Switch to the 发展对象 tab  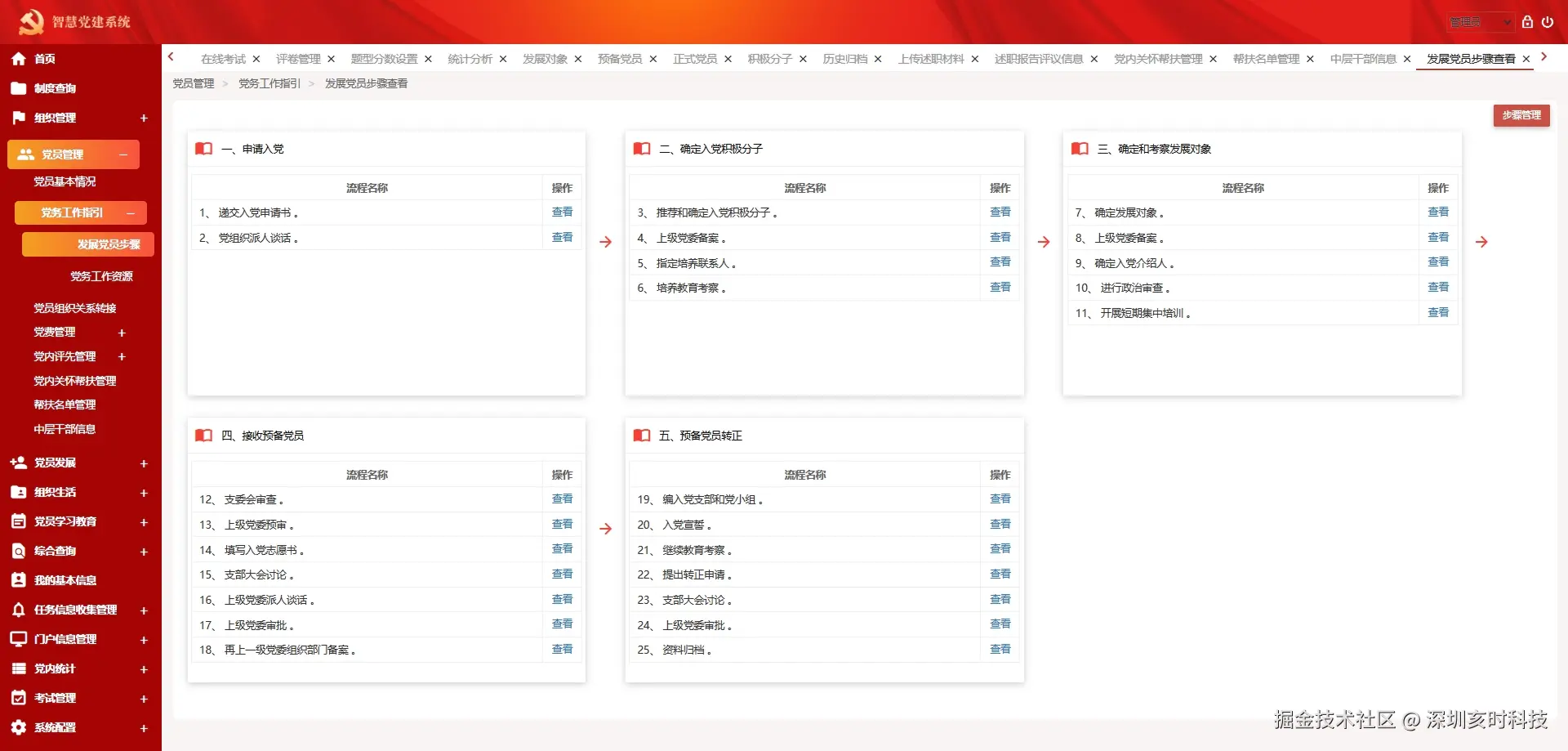click(545, 59)
